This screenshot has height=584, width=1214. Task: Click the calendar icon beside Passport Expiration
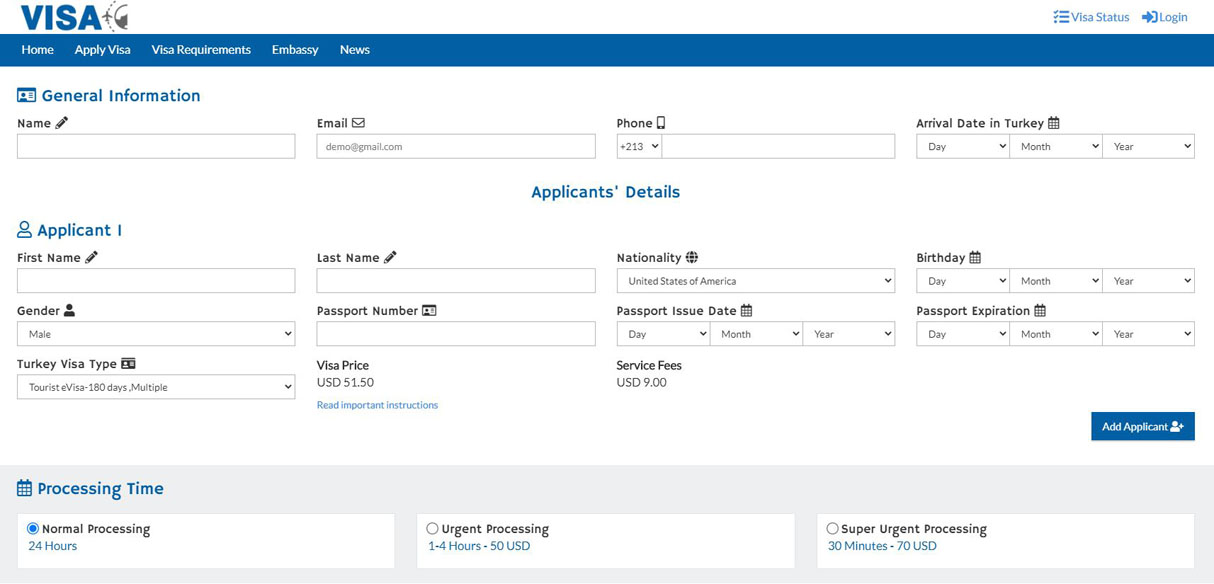[1040, 310]
